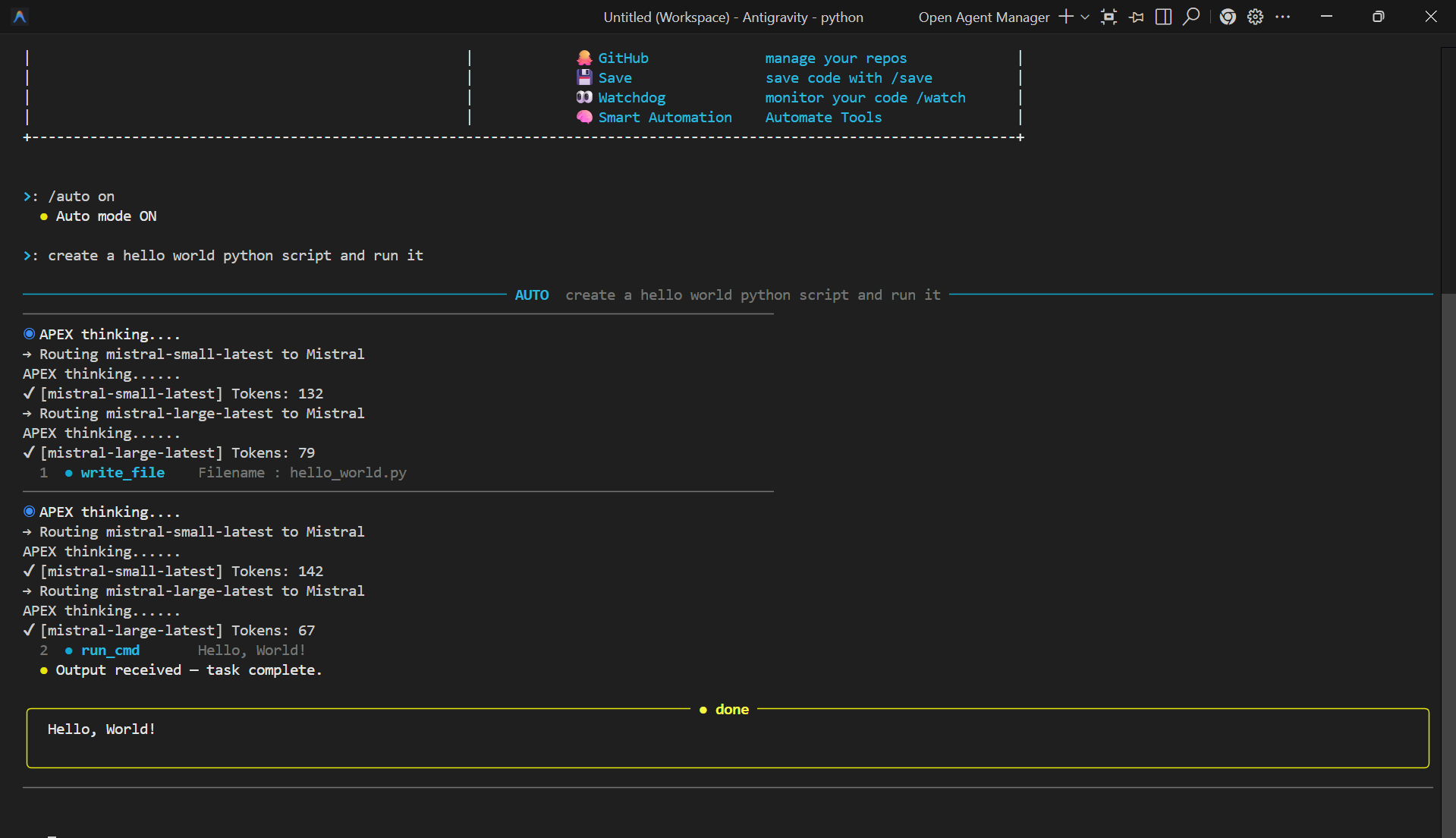
Task: Toggle the split panel layout icon
Action: [1163, 17]
